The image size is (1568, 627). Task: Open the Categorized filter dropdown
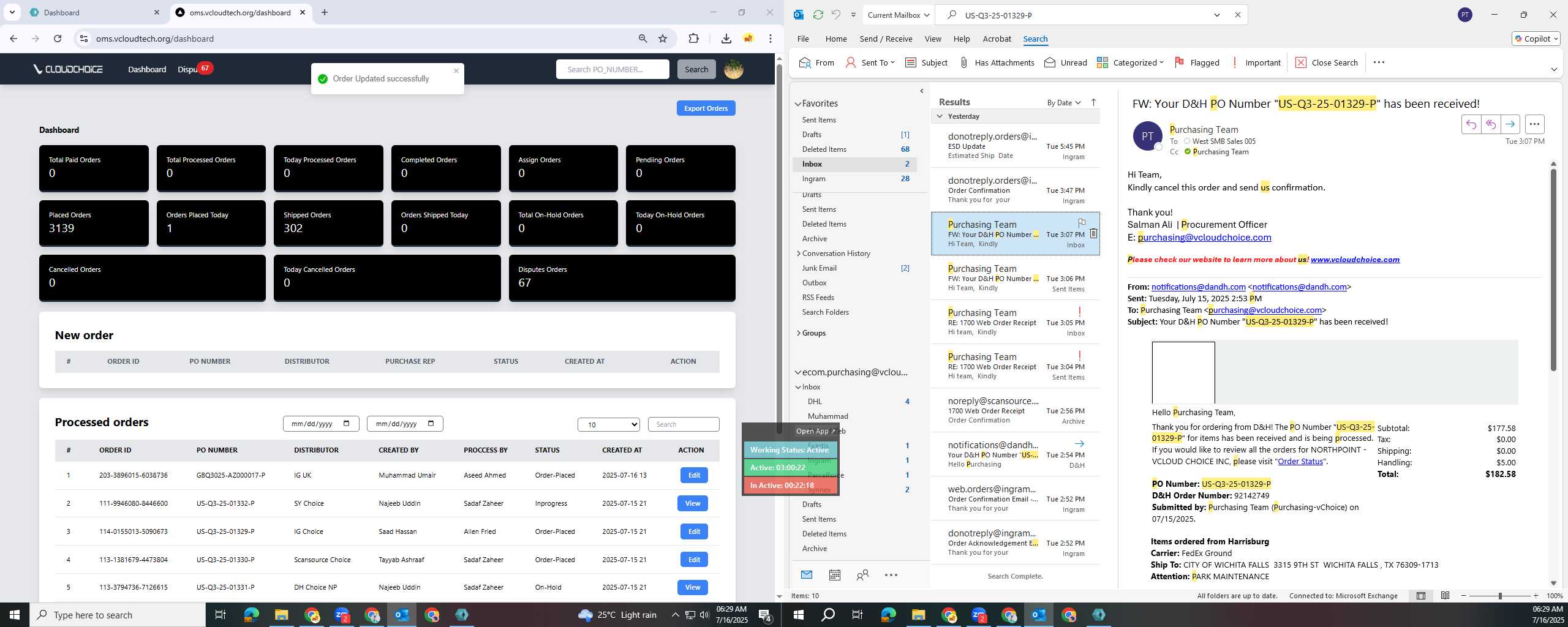point(1130,62)
